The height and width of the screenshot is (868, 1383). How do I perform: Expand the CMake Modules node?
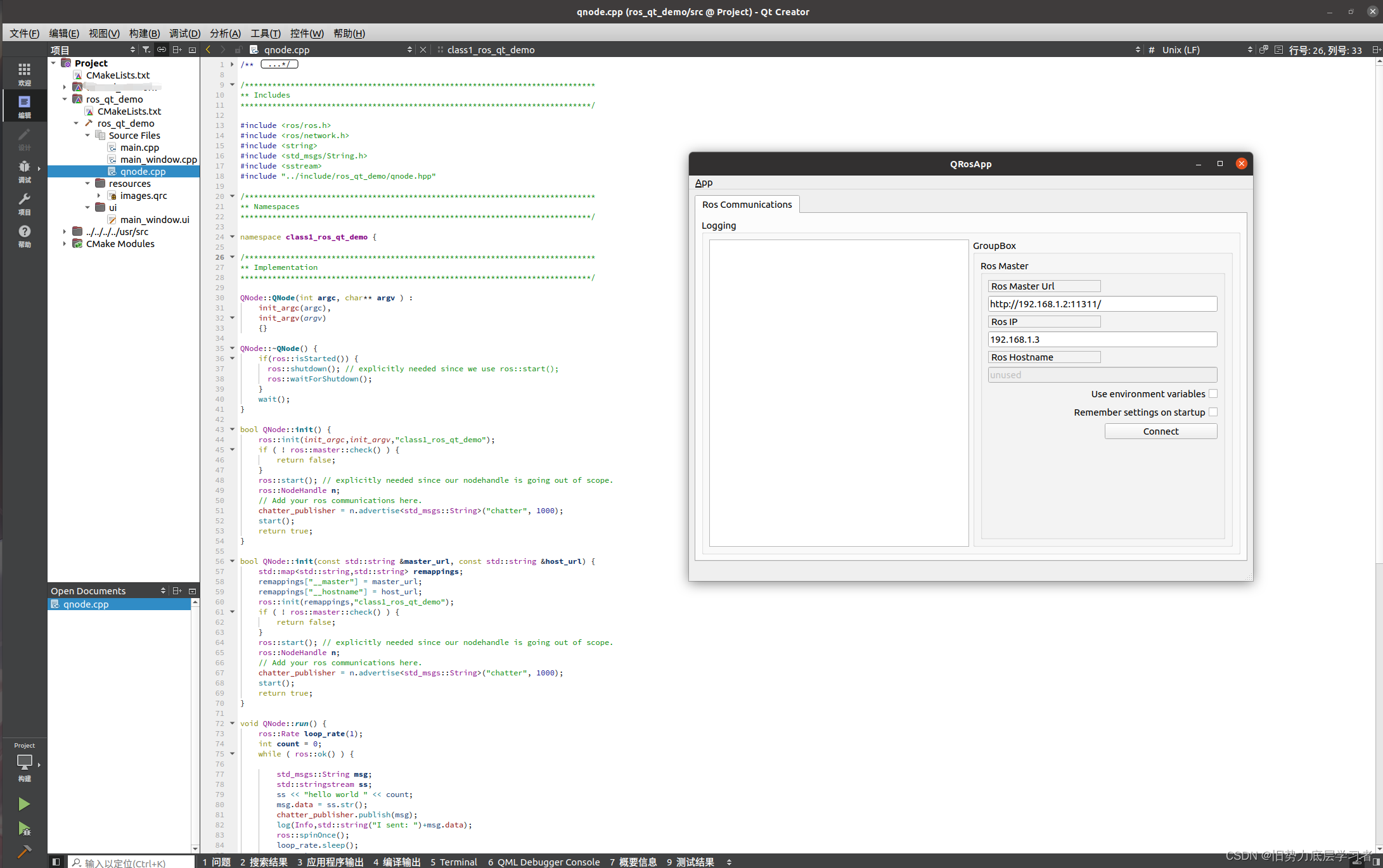pos(65,244)
